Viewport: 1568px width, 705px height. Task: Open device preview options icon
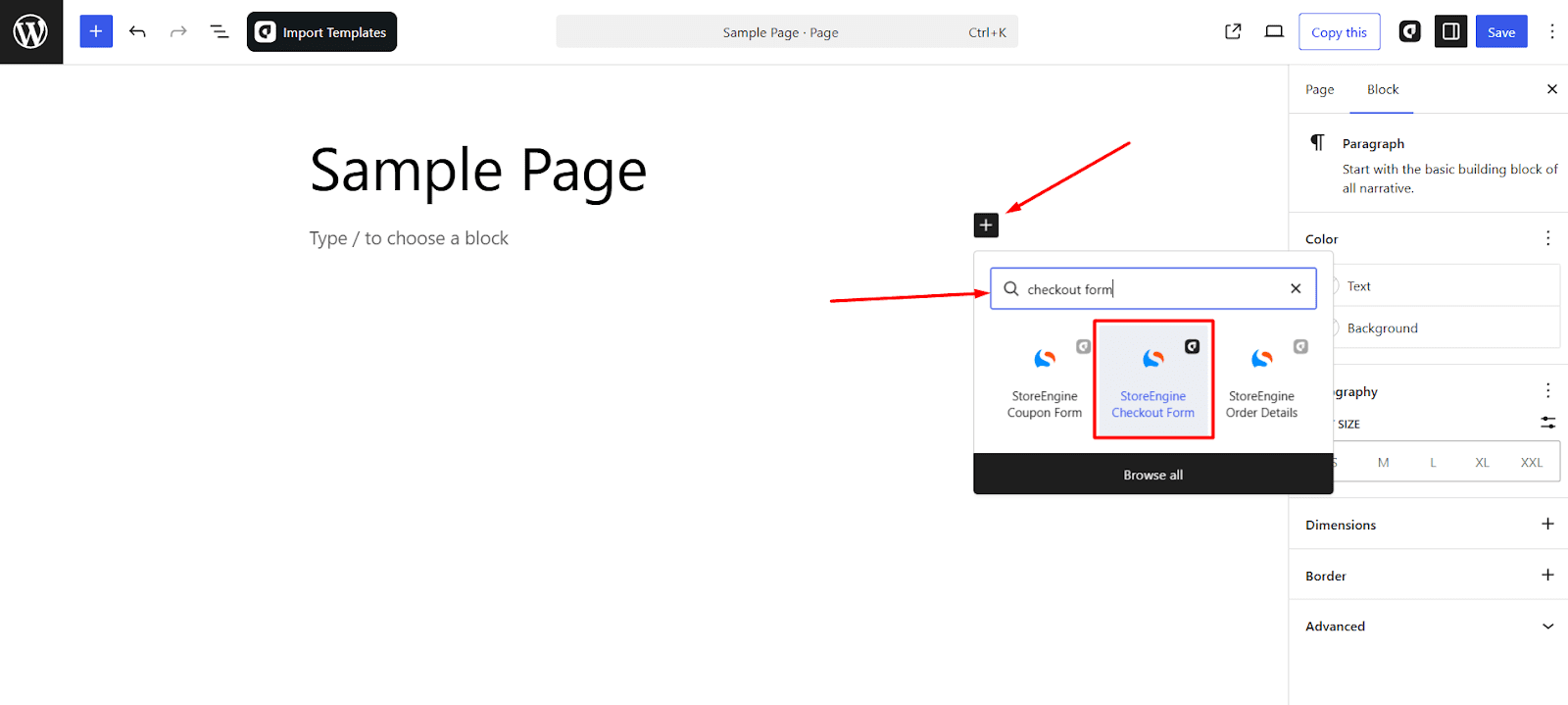(1274, 31)
